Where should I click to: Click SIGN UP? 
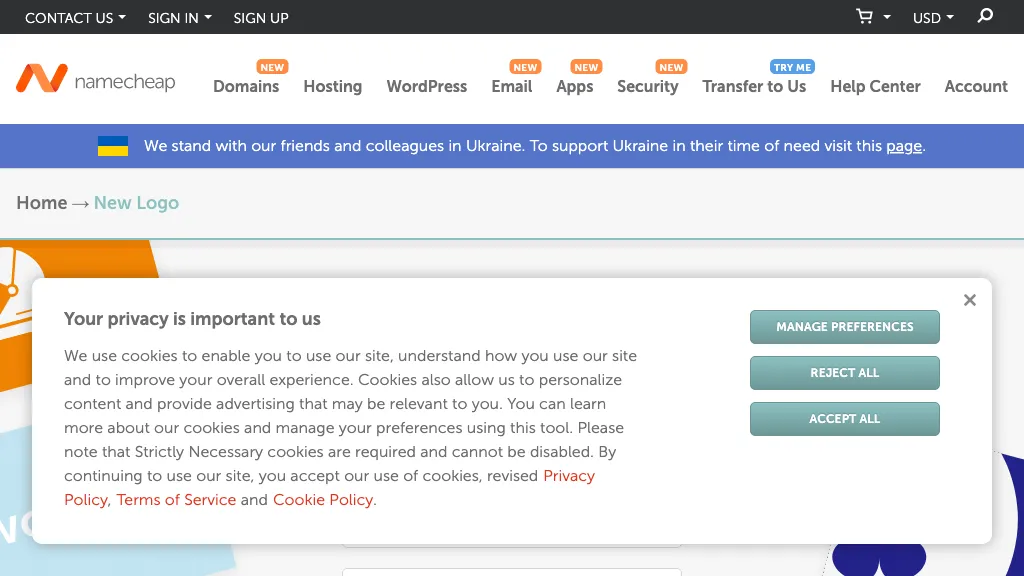[x=260, y=17]
